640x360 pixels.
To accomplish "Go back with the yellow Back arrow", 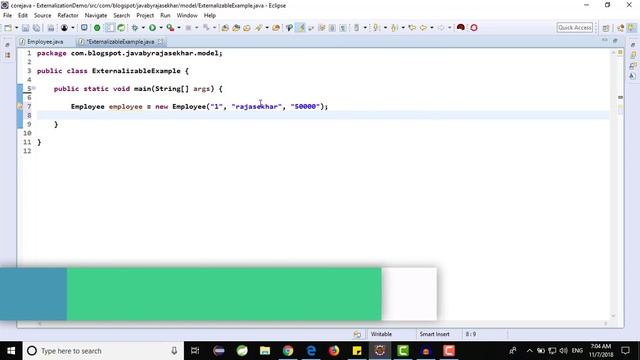I will click(x=423, y=28).
